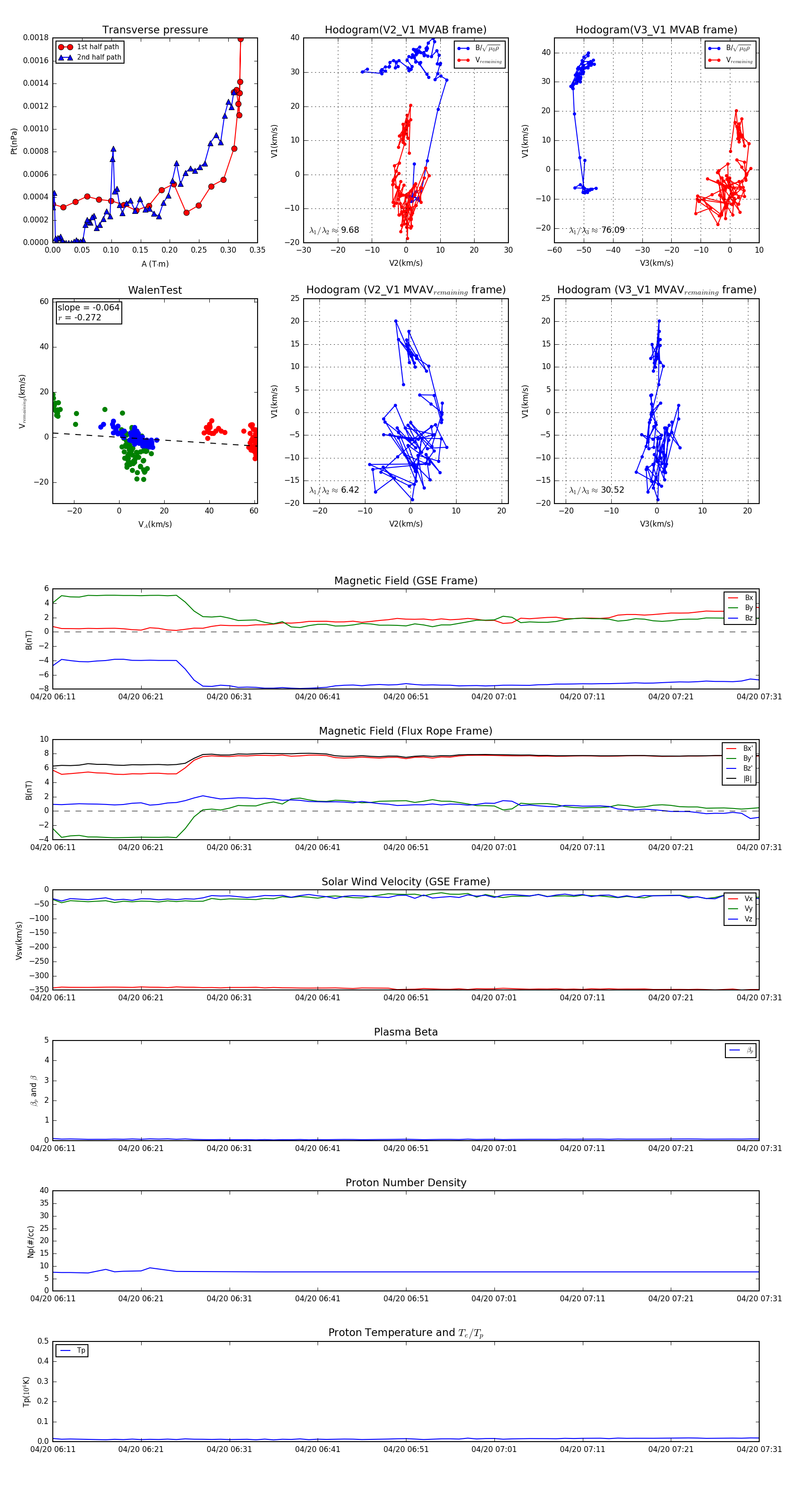Click the 0.0018 tick on the pressure axis
812x1489 pixels.
point(36,37)
